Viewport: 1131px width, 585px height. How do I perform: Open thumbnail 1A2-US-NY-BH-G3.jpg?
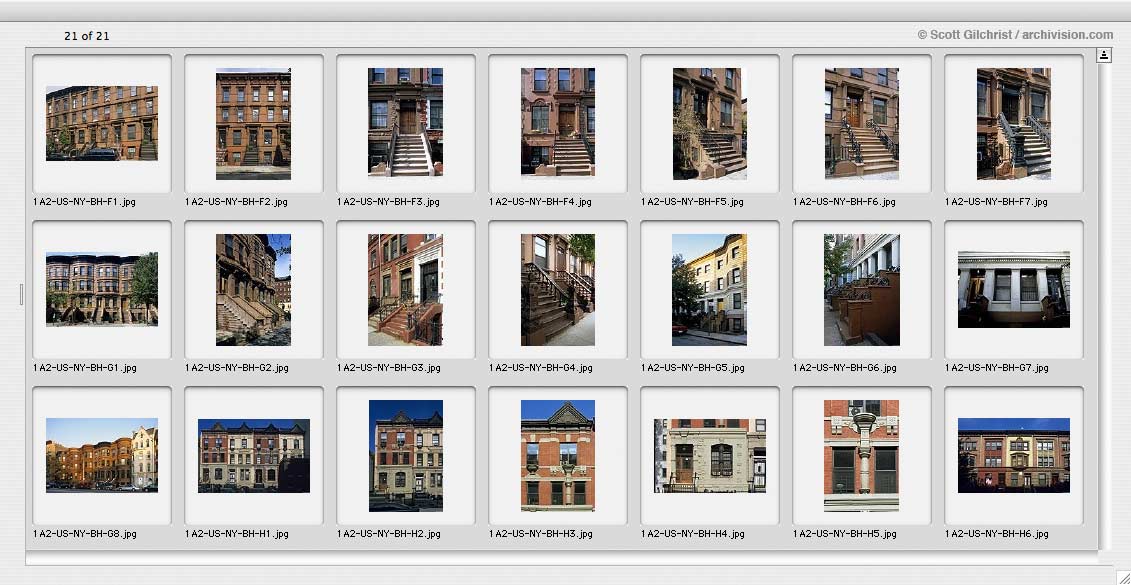click(405, 289)
